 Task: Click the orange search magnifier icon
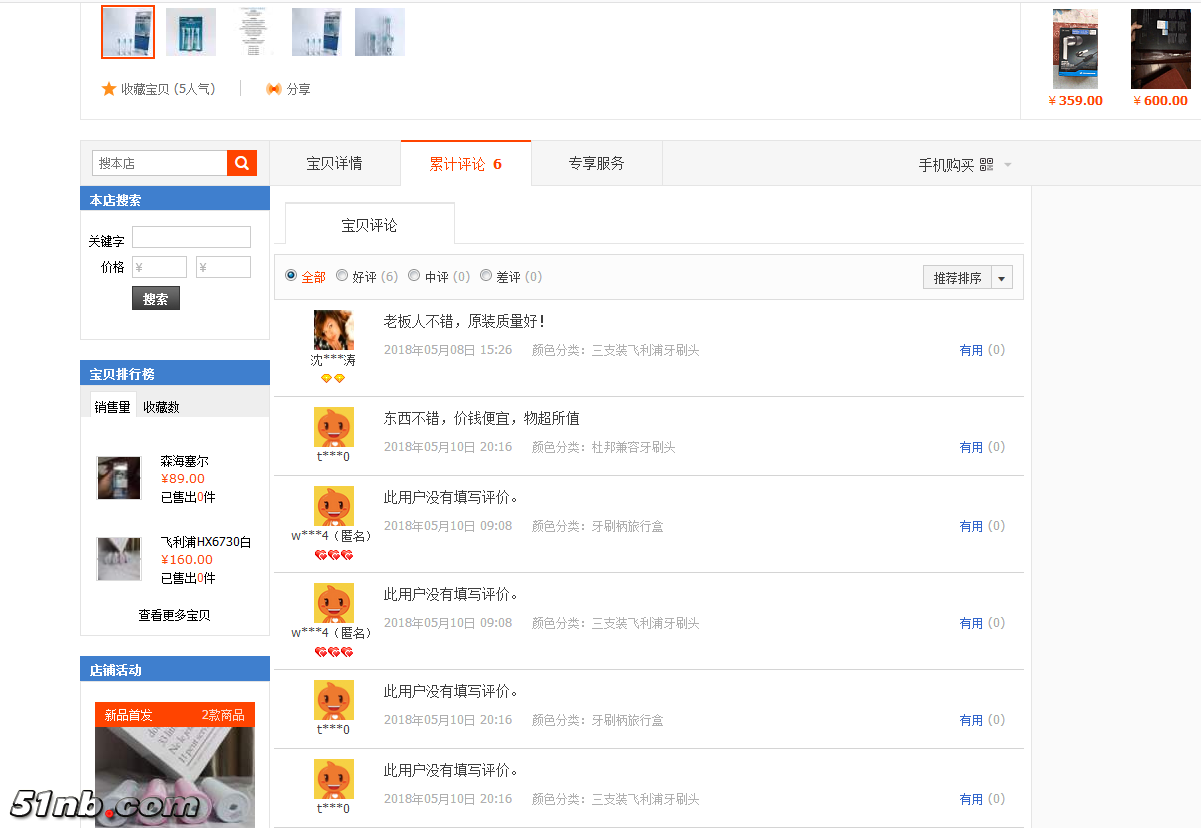click(x=242, y=163)
